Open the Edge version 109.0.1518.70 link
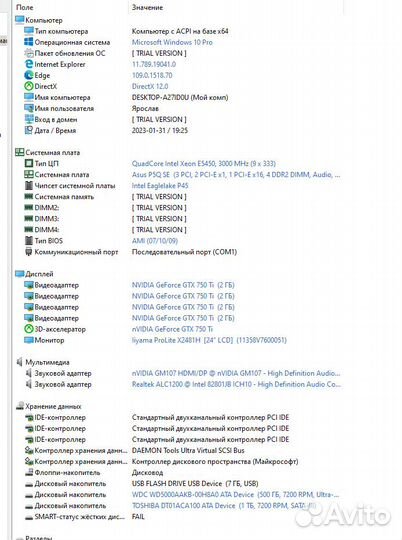The height and width of the screenshot is (540, 402). [152, 75]
